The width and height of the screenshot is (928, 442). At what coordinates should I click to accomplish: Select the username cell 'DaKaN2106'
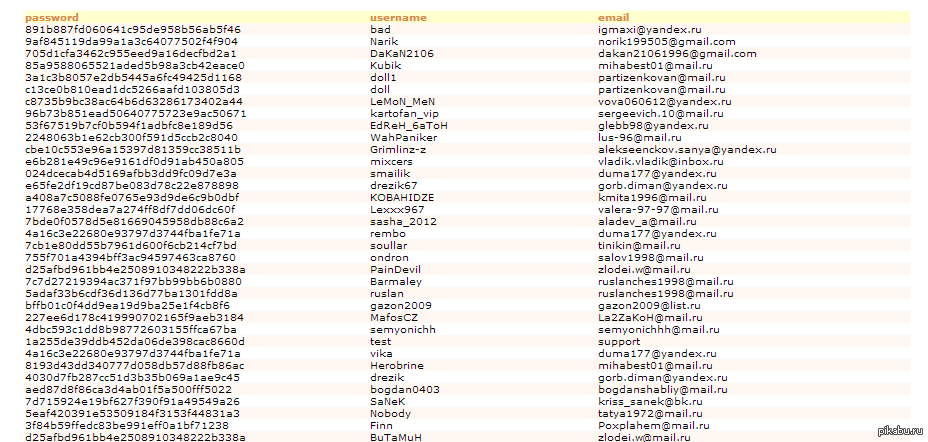pos(402,54)
